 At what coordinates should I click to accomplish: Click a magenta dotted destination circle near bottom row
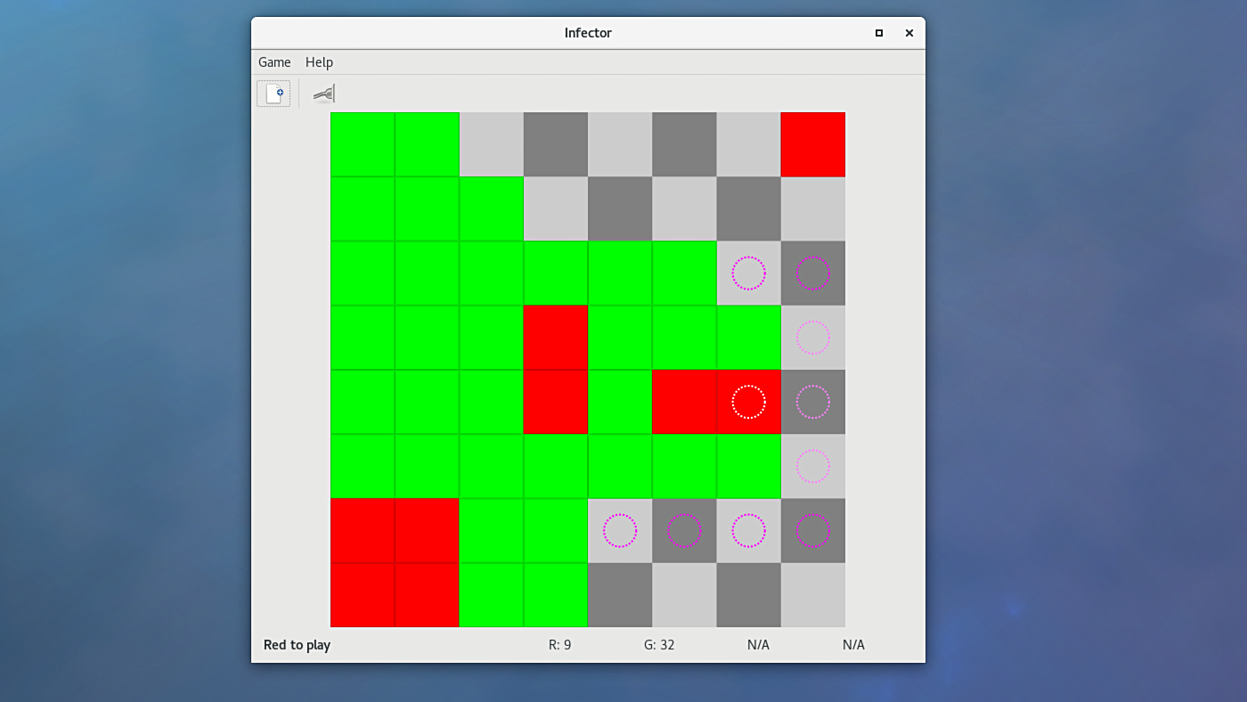(749, 531)
